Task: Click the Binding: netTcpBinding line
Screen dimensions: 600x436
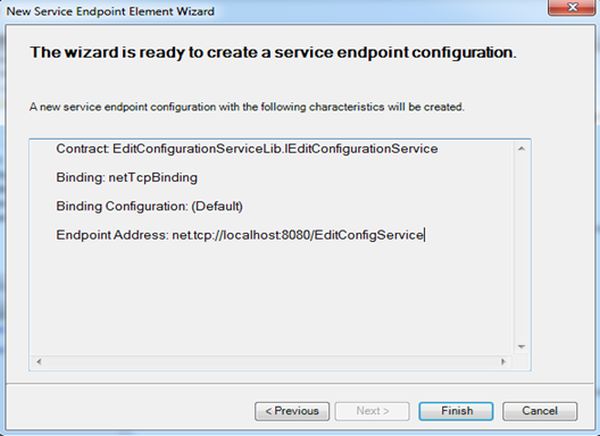Action: (127, 177)
